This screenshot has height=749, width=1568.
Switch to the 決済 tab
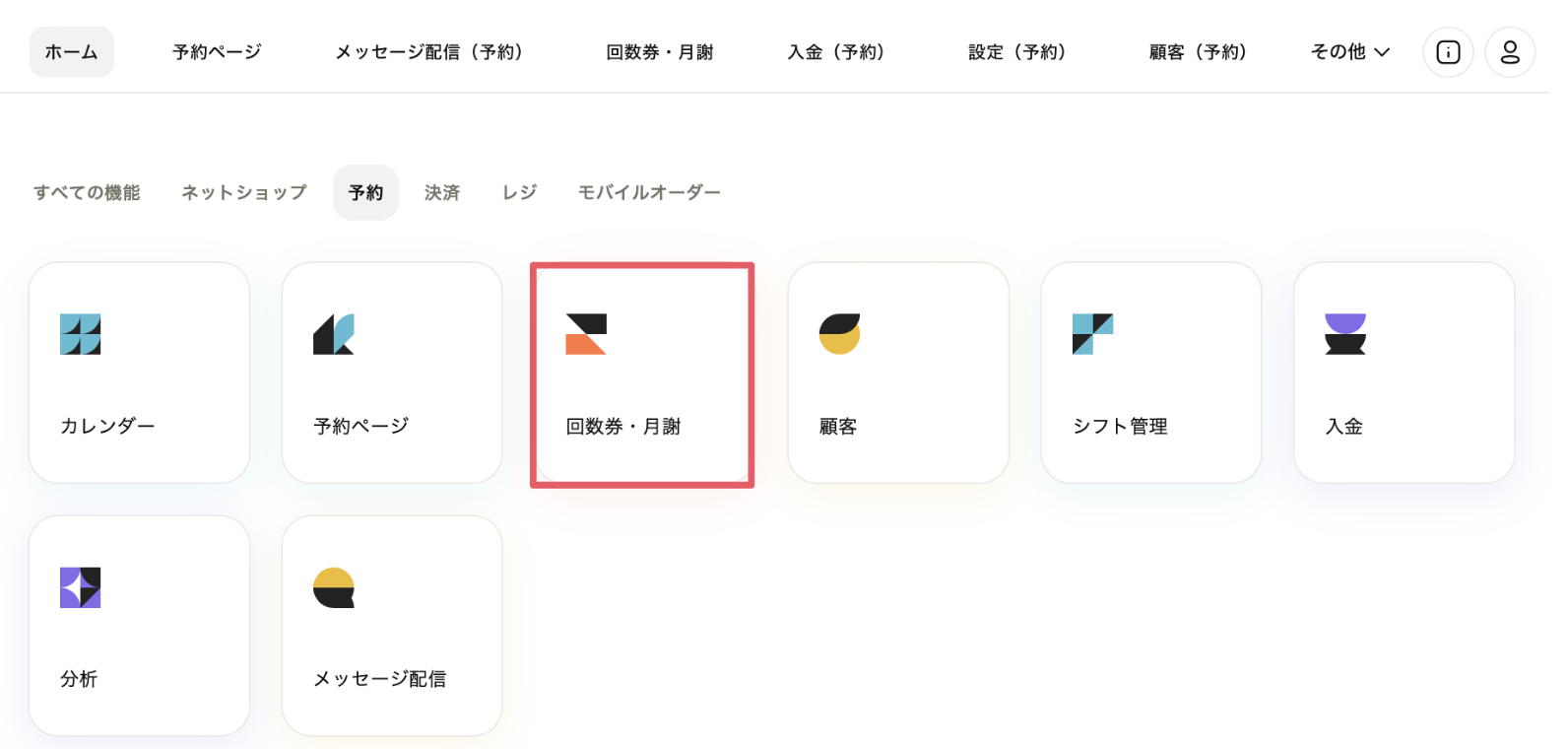coord(442,192)
